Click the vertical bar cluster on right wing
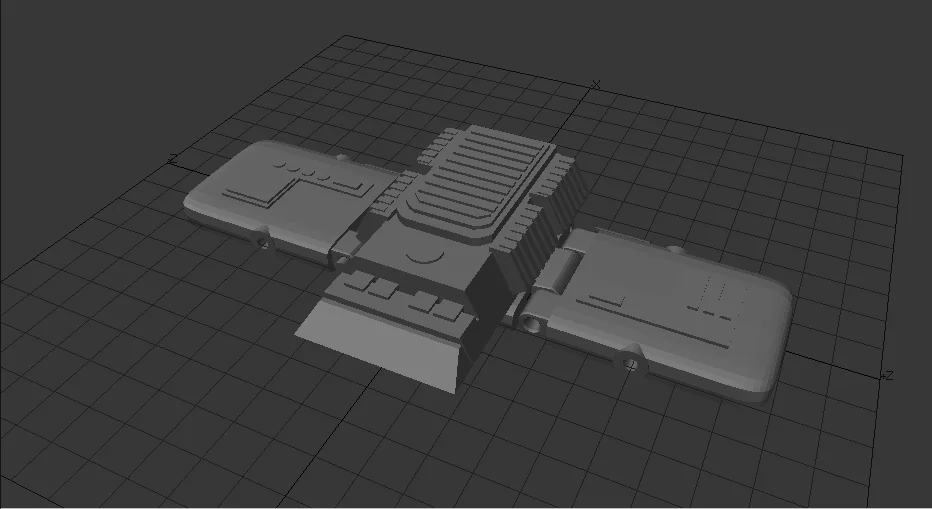The height and width of the screenshot is (509, 932). click(720, 299)
